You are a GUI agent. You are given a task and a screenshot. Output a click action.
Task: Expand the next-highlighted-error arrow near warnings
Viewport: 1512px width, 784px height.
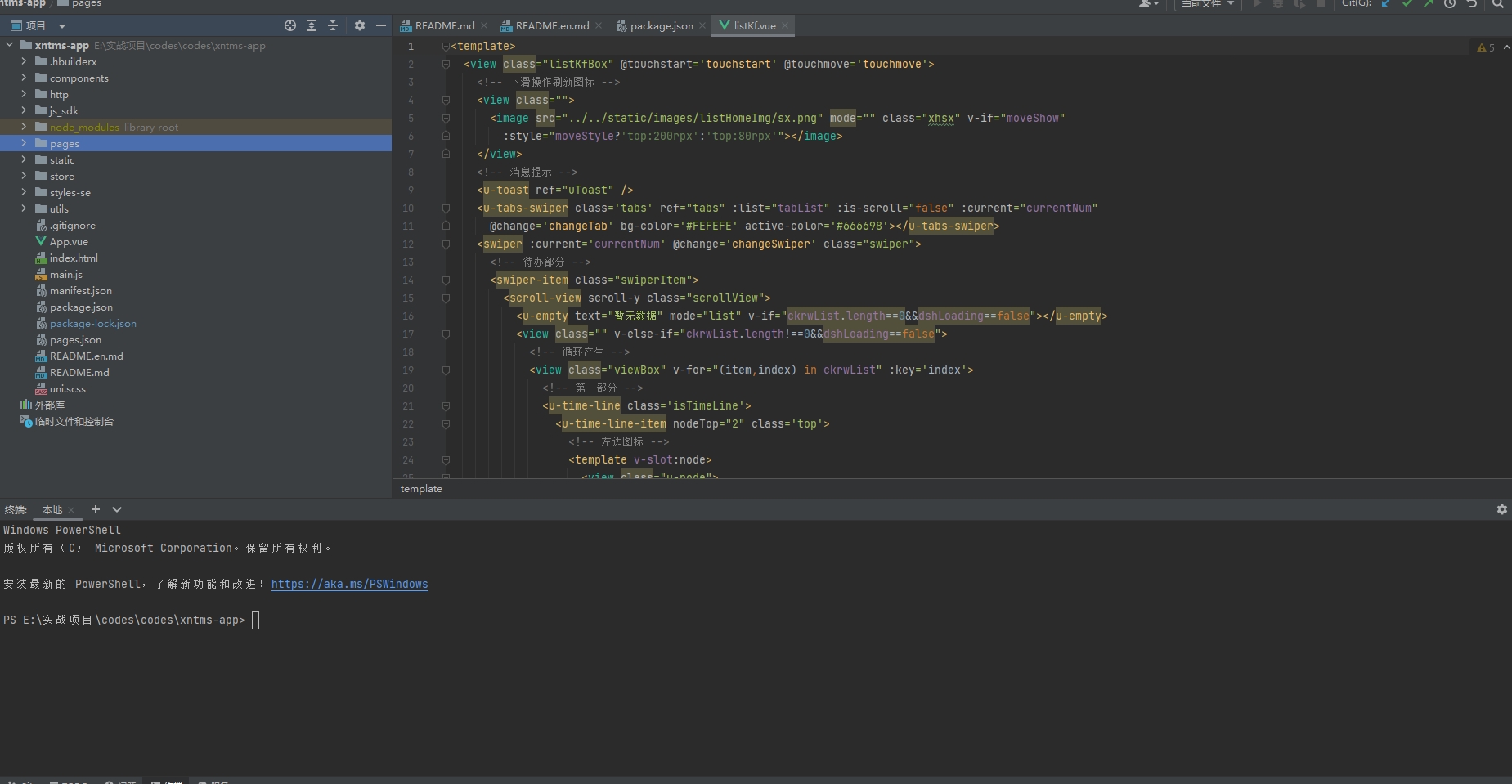(1506, 47)
